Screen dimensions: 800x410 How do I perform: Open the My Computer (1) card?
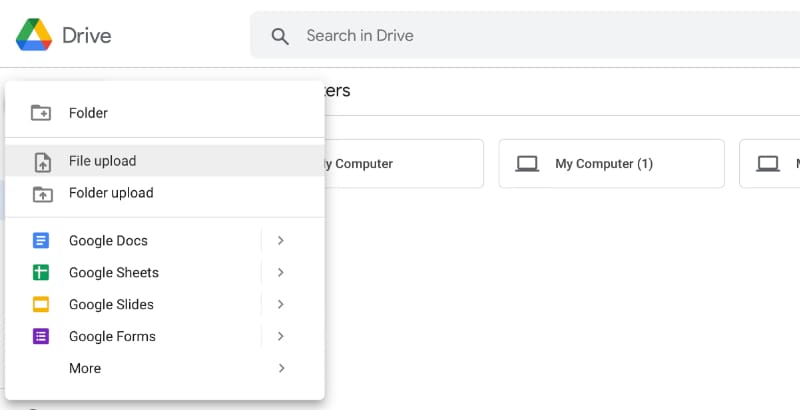click(611, 164)
